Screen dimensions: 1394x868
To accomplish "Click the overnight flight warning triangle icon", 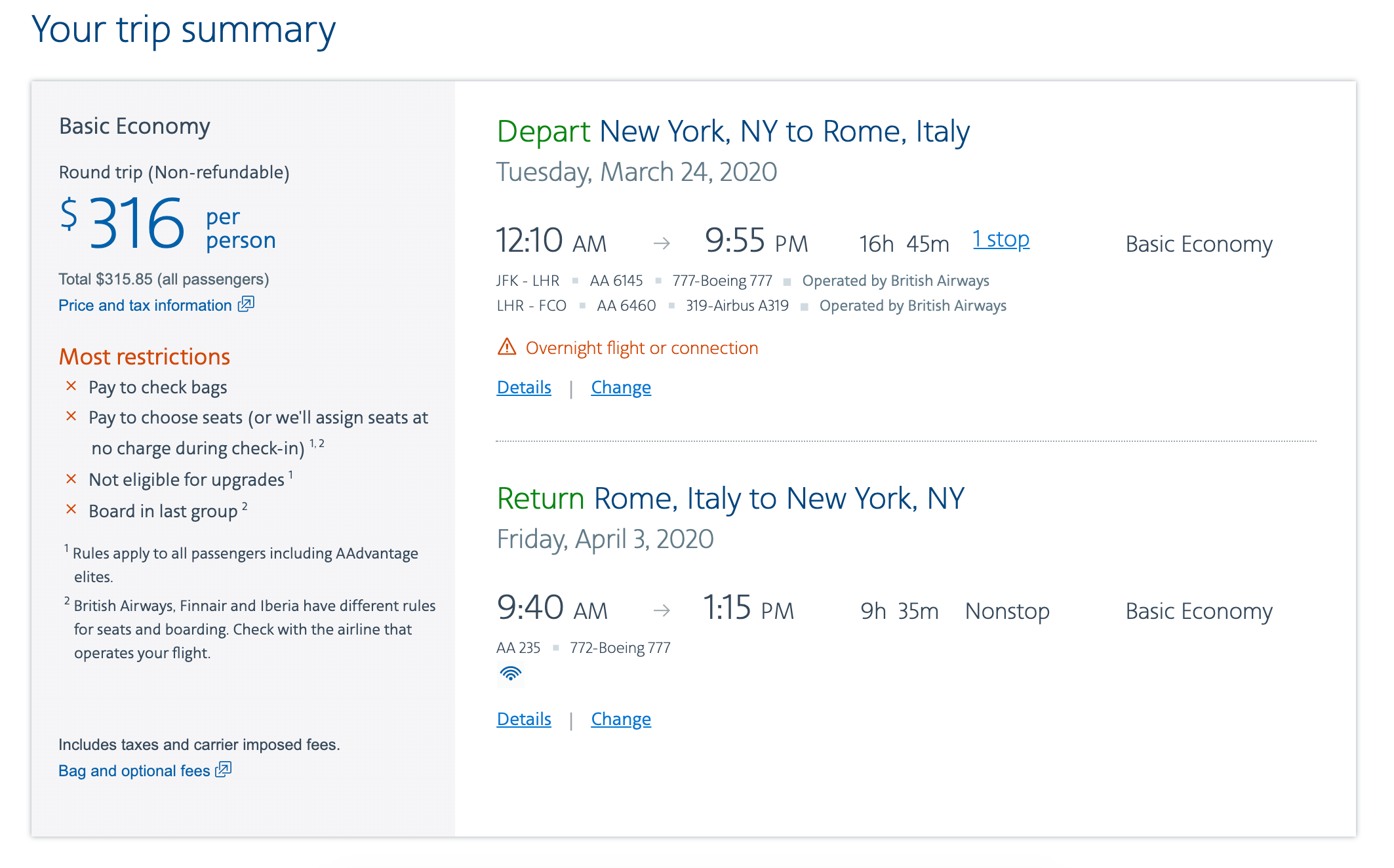I will pyautogui.click(x=507, y=347).
